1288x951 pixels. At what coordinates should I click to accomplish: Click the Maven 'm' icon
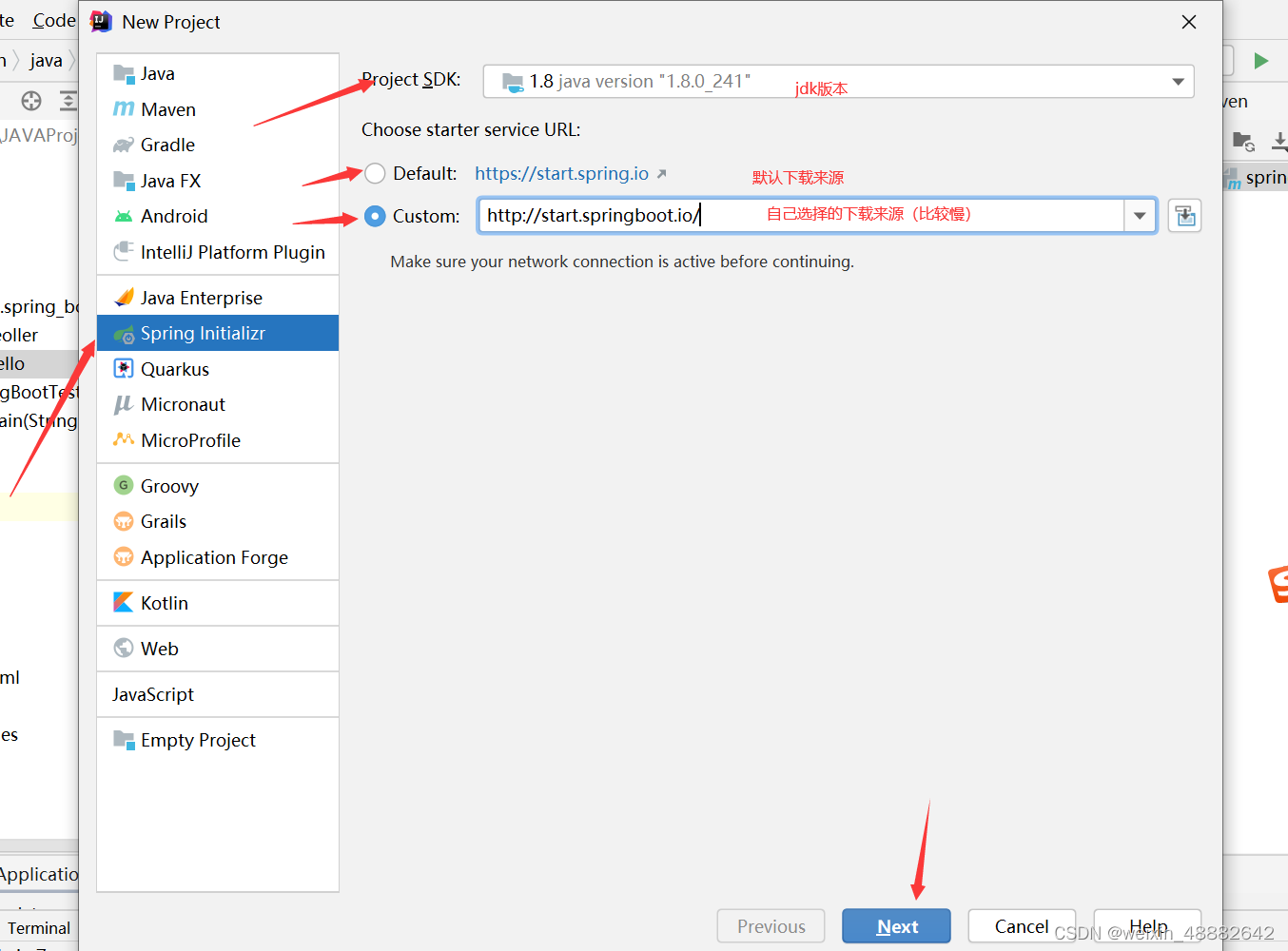coord(124,109)
